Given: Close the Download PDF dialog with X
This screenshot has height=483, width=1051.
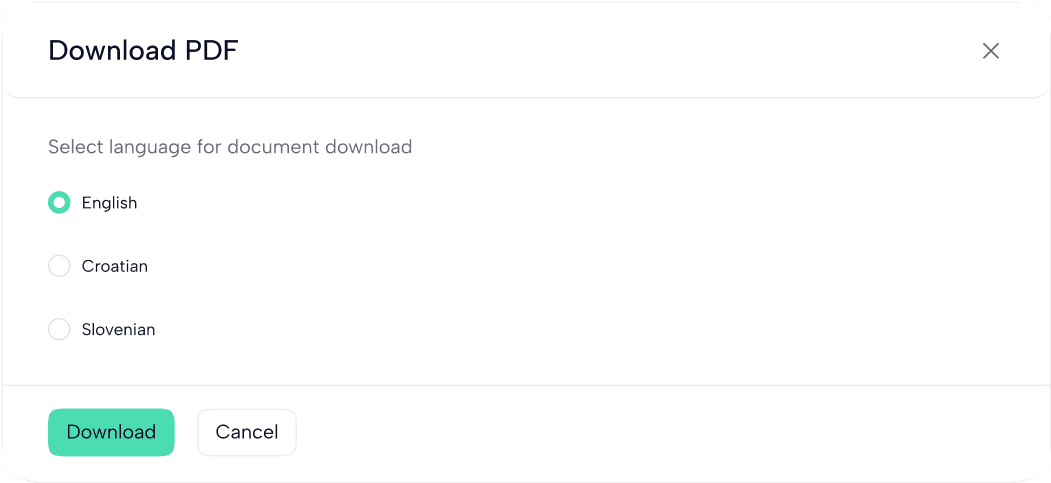Looking at the screenshot, I should tap(990, 51).
